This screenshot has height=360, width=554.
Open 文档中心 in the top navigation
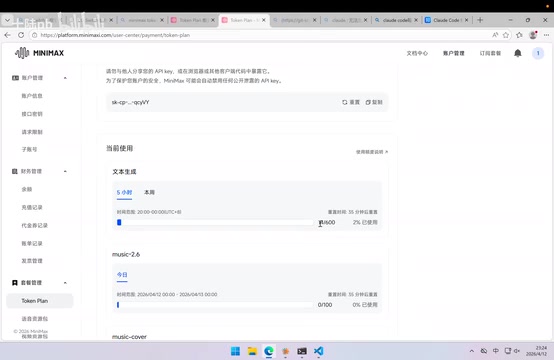417,53
